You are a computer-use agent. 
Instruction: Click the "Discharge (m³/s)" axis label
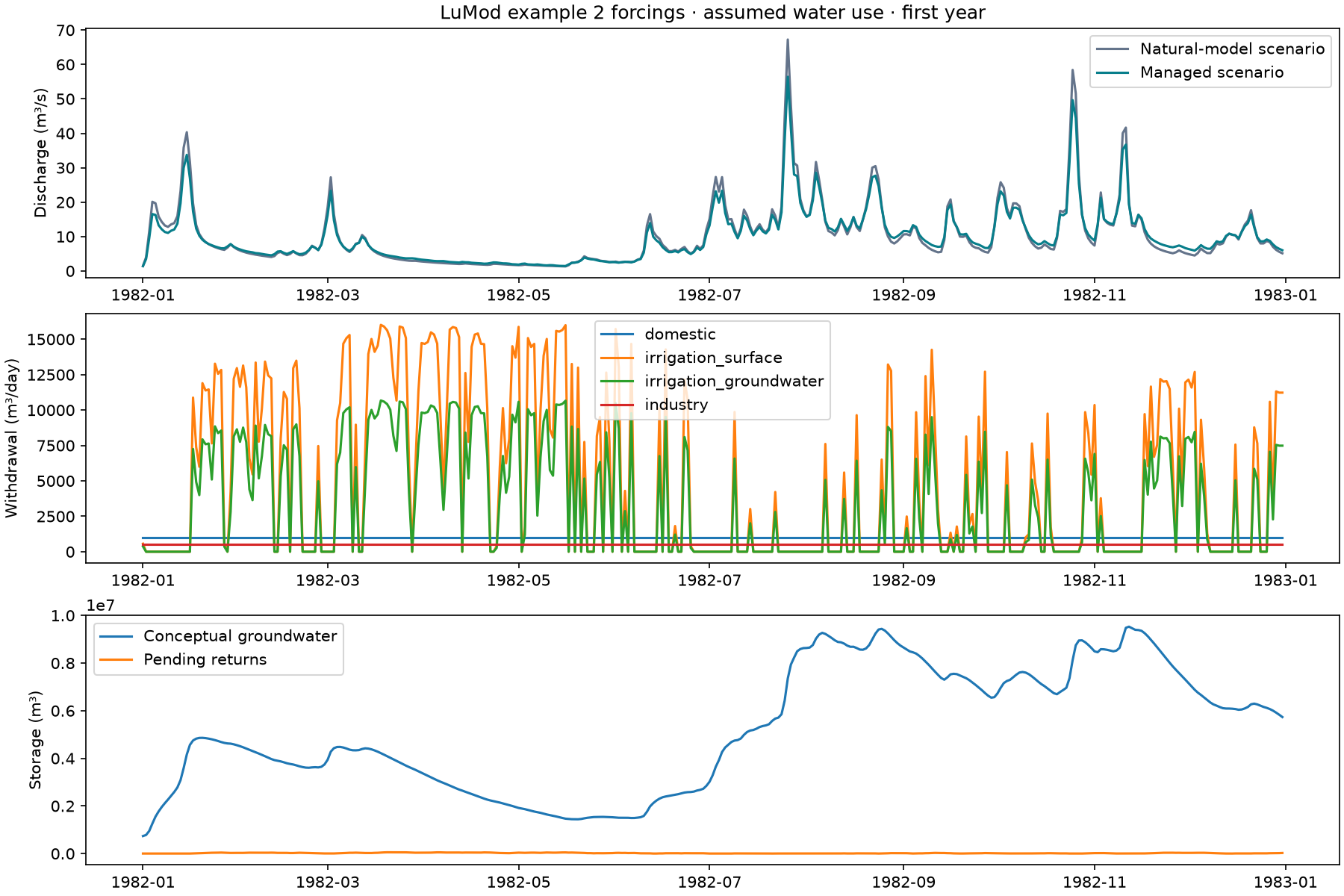[x=40, y=153]
